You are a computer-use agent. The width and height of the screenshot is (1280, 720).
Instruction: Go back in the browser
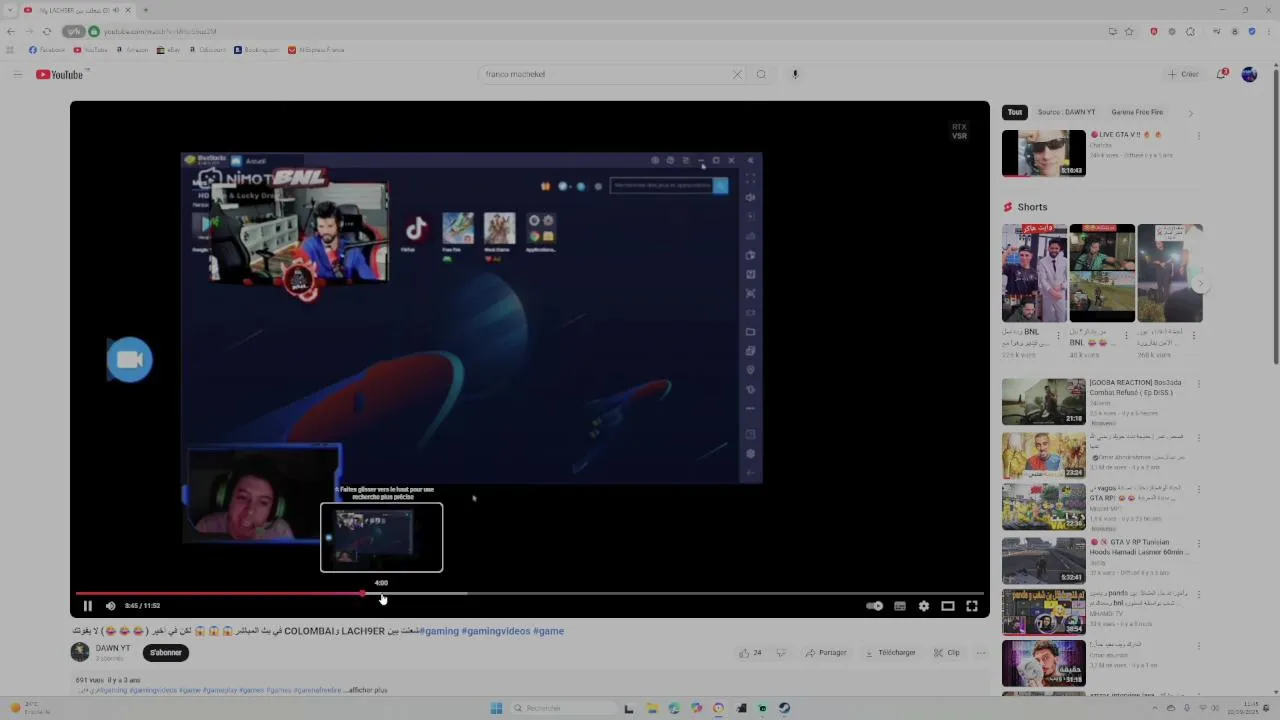click(x=11, y=31)
